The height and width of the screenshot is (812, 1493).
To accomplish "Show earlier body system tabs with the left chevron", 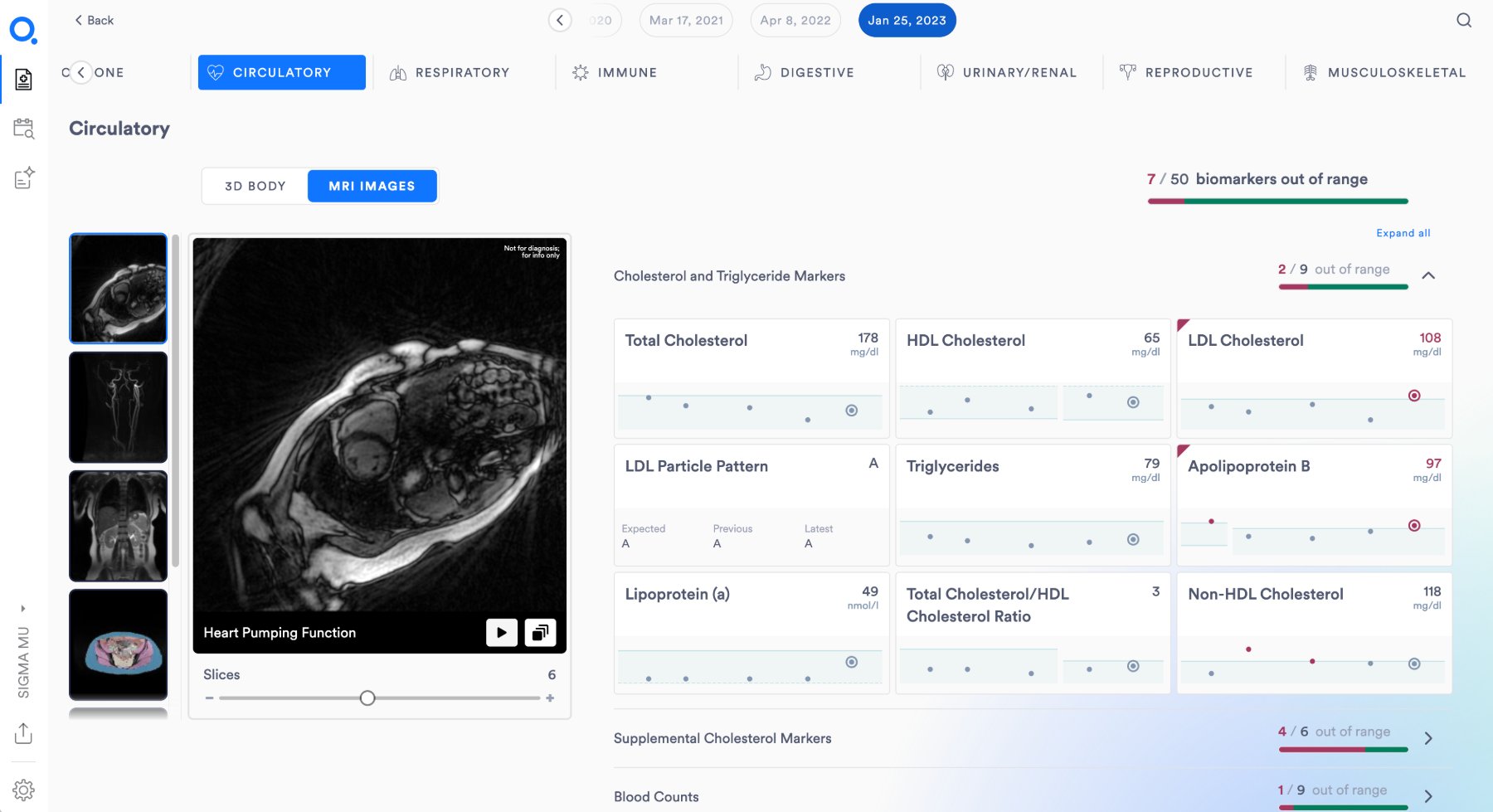I will [80, 72].
